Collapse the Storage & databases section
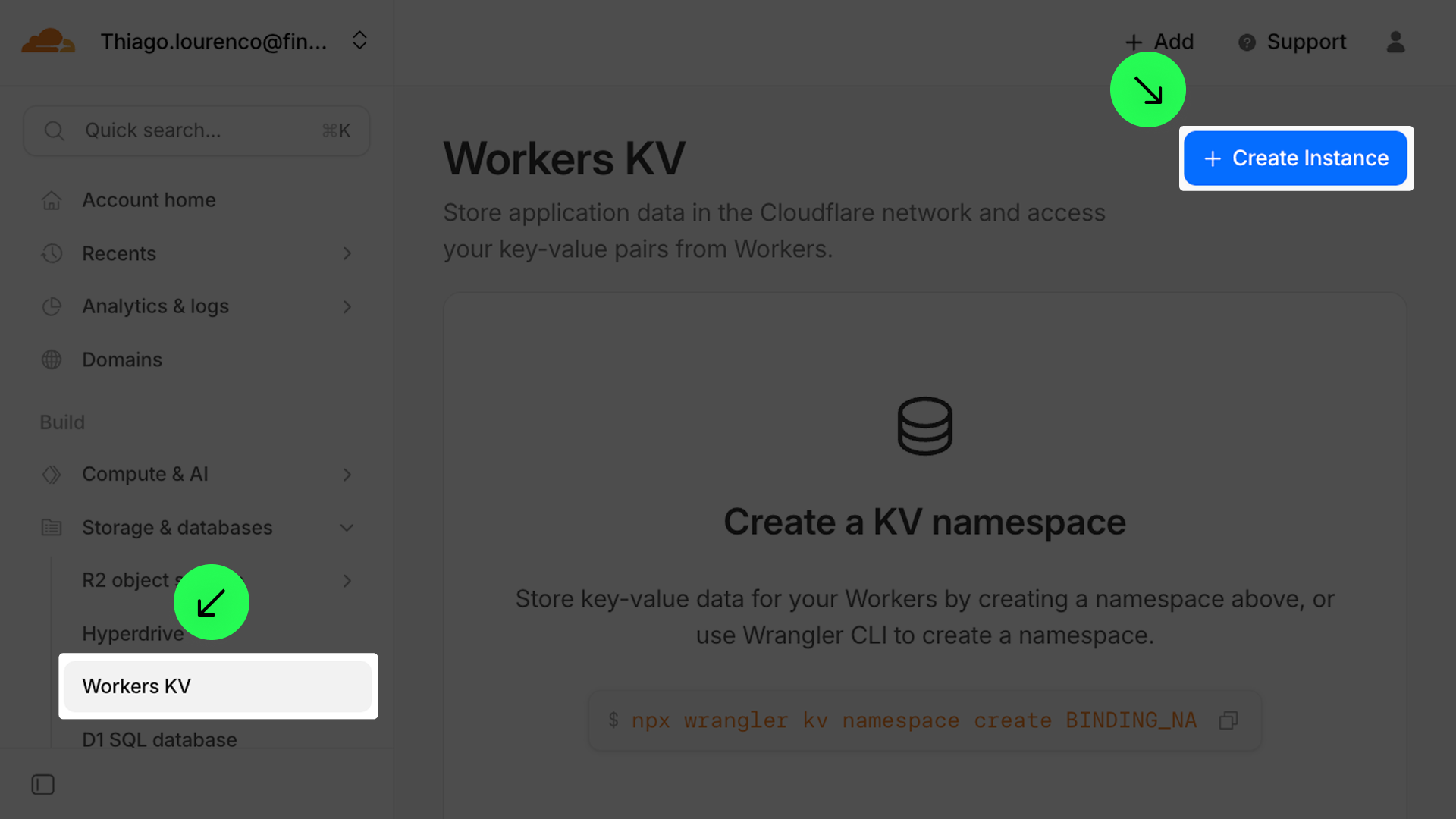 click(x=347, y=528)
